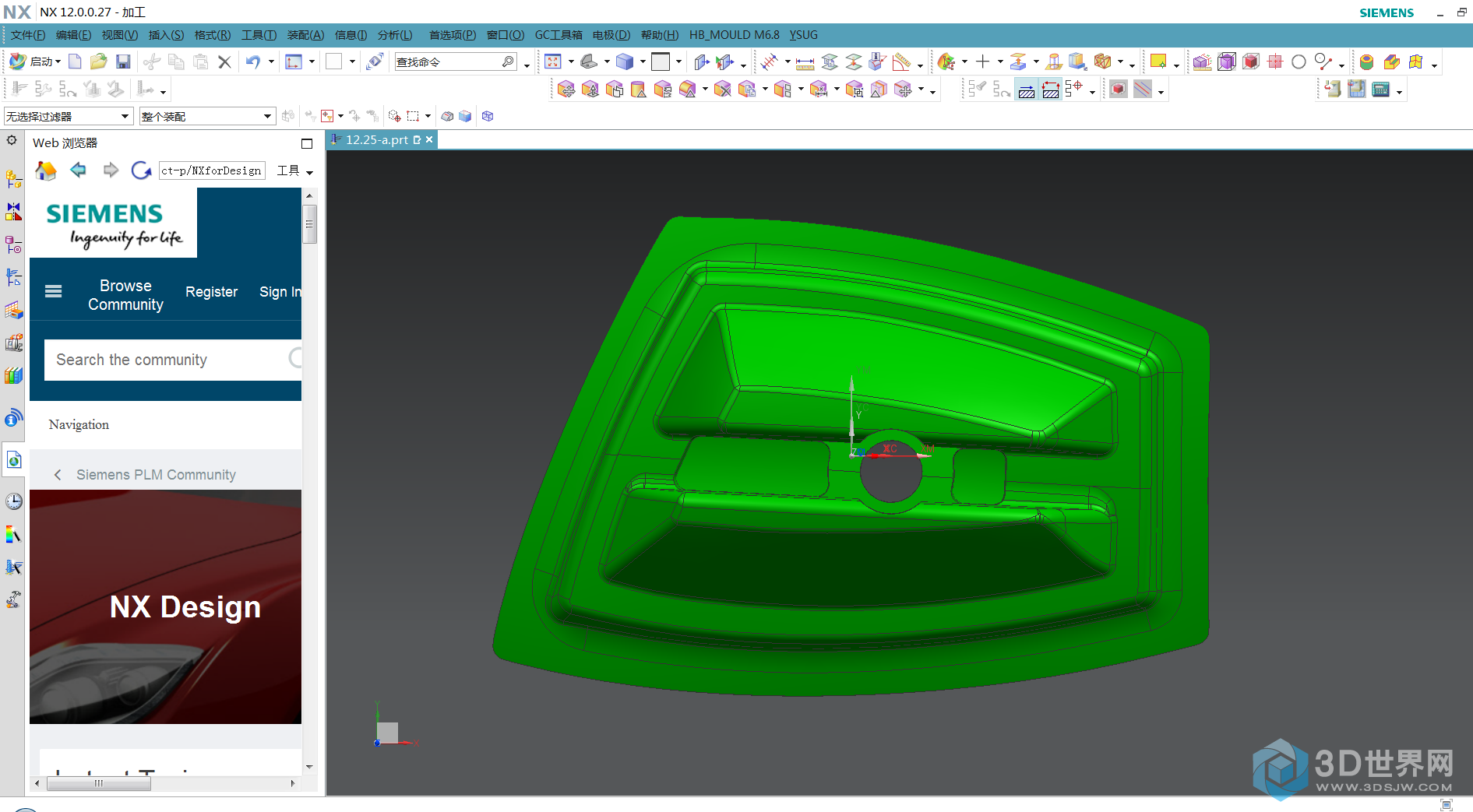The width and height of the screenshot is (1473, 812).
Task: Open the 整个装配 scope dropdown
Action: click(207, 116)
